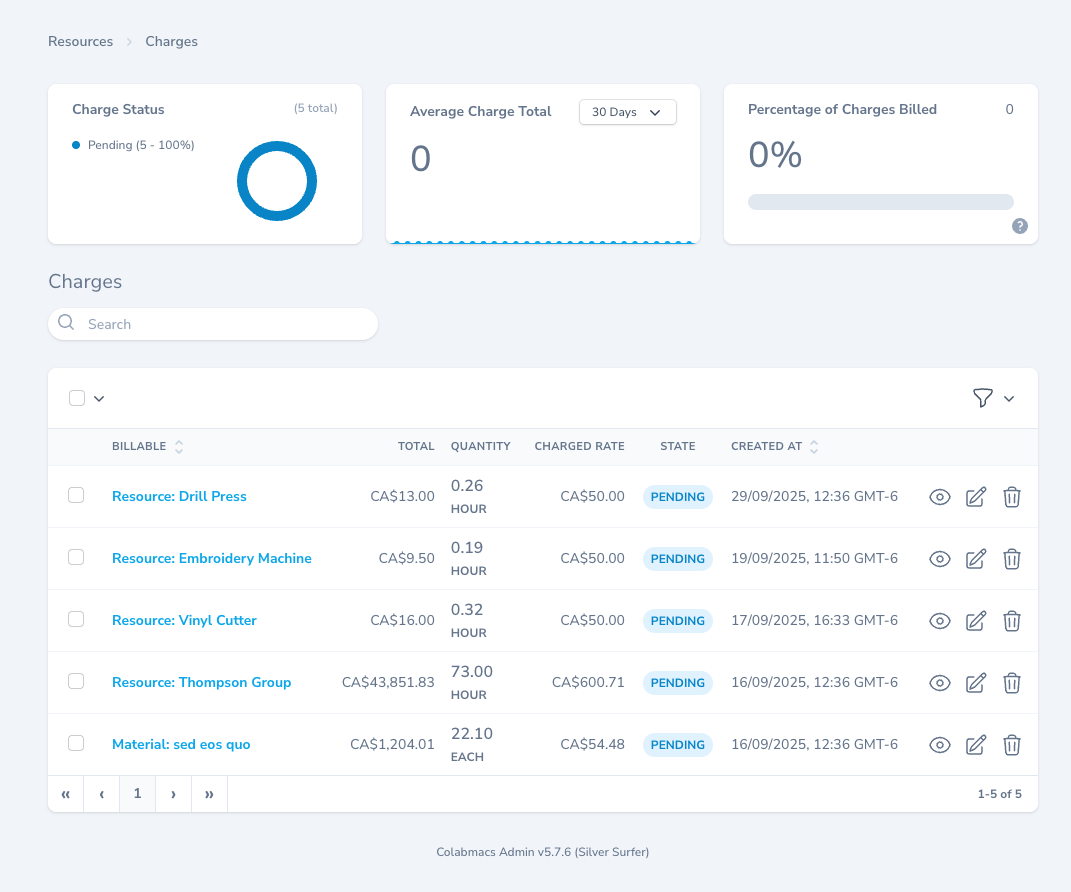View the Drill Press charge details

939,497
